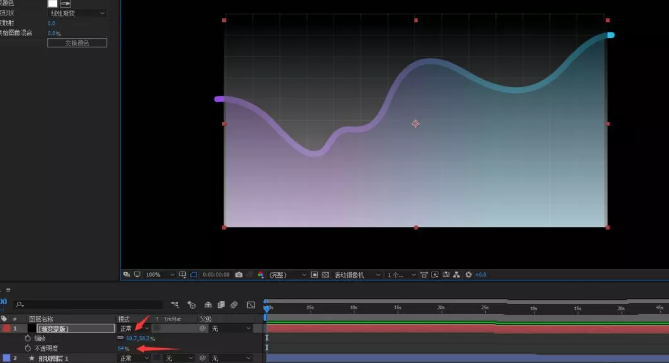Open the (完整) resolution dropdown

click(x=288, y=275)
